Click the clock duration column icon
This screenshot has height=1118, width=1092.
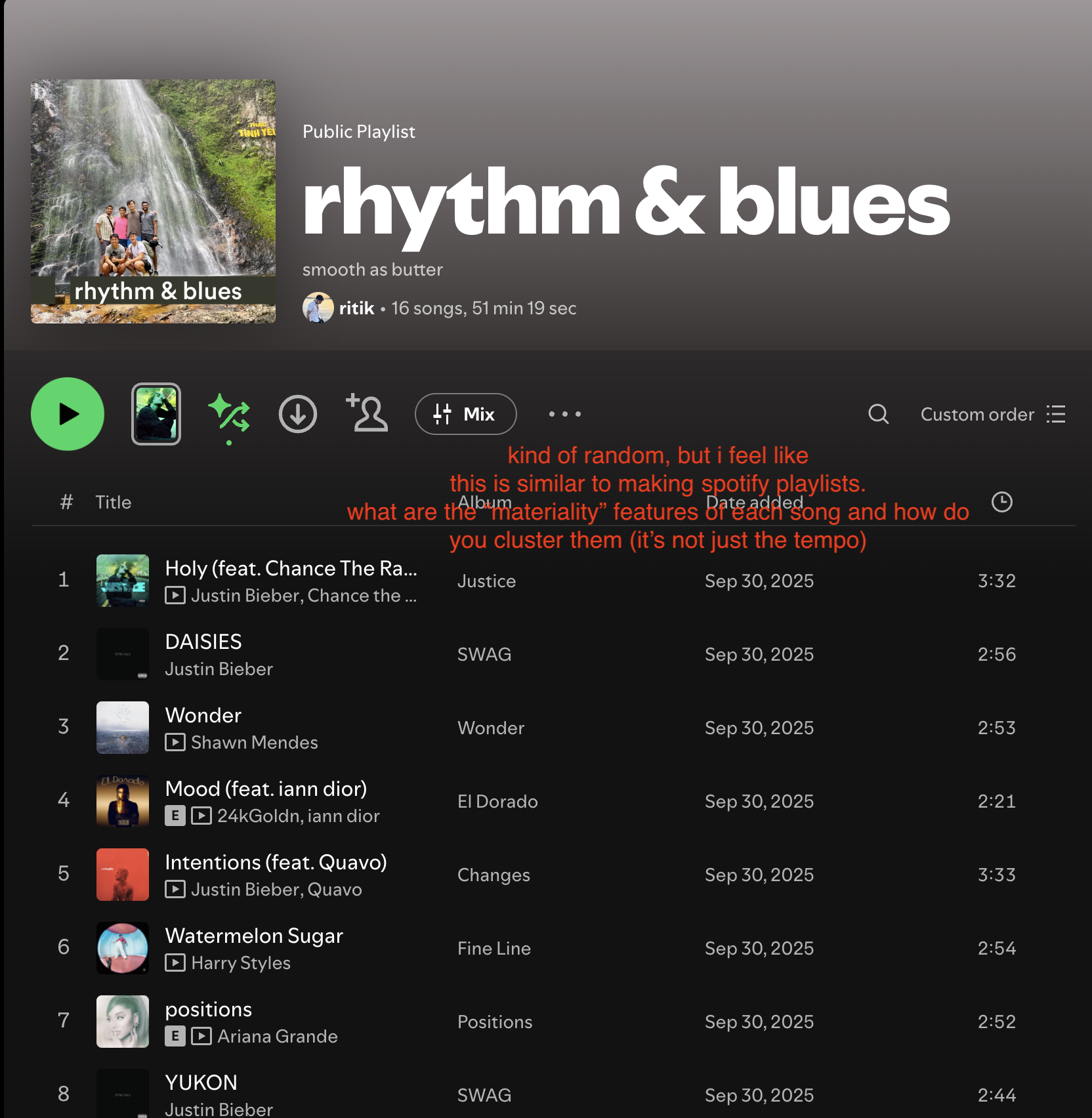[x=1001, y=502]
